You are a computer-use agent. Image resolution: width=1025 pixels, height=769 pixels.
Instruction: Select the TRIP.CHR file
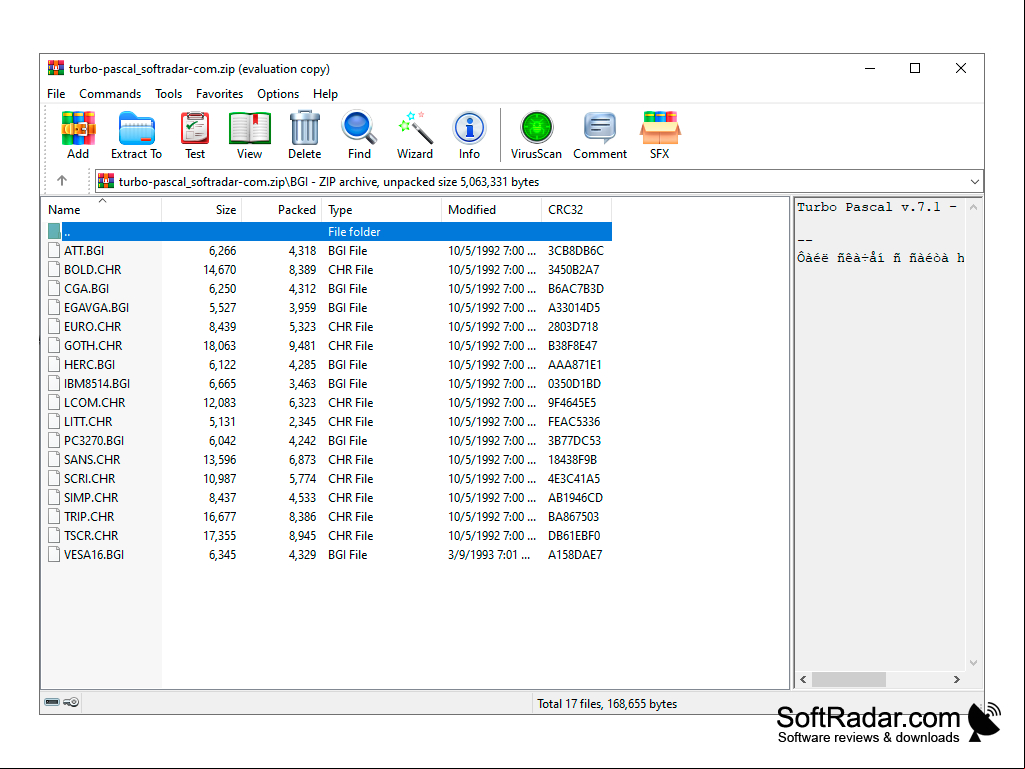(x=329, y=516)
